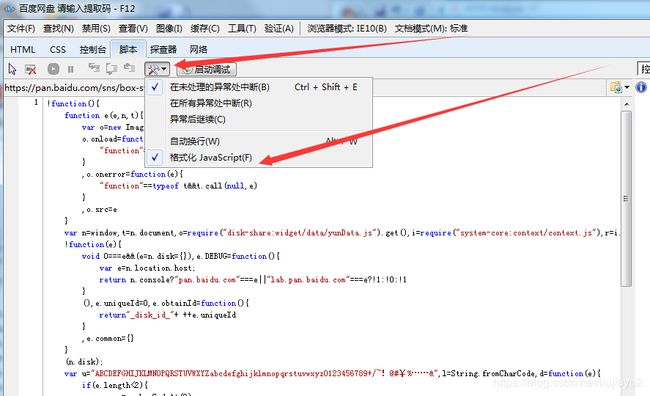Viewport: 650px width, 396px height.
Task: Open the 图像(I) menu
Action: (169, 29)
